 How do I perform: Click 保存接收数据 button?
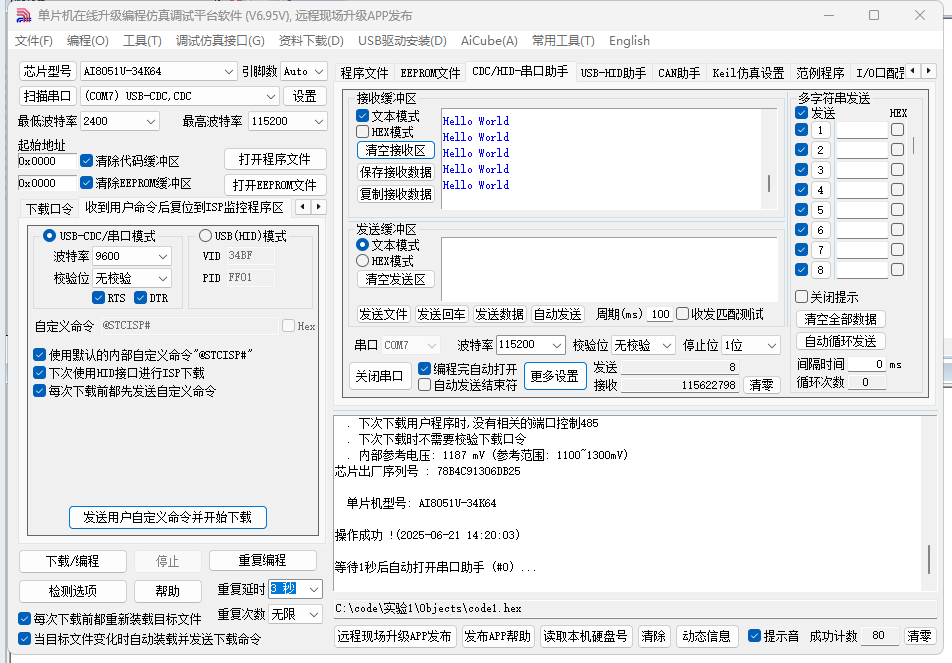[395, 172]
